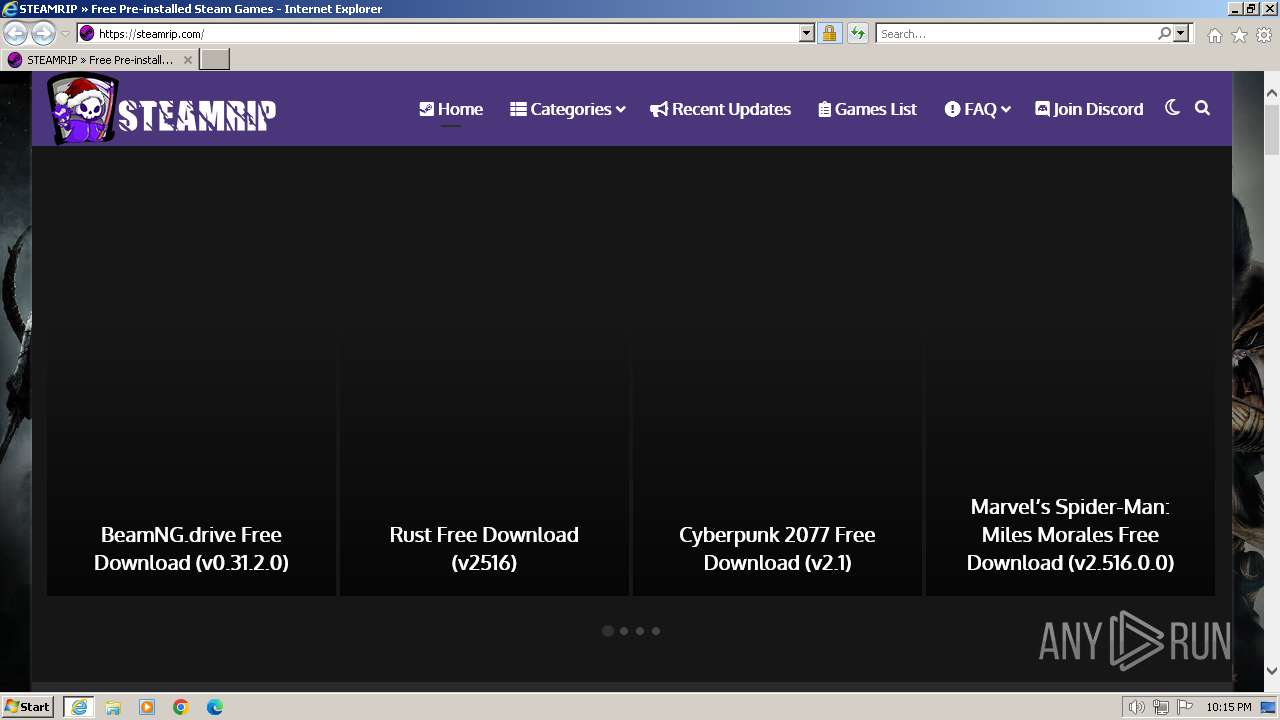Click Internet Explorer taskbar icon
Viewport: 1280px width, 720px height.
[79, 707]
